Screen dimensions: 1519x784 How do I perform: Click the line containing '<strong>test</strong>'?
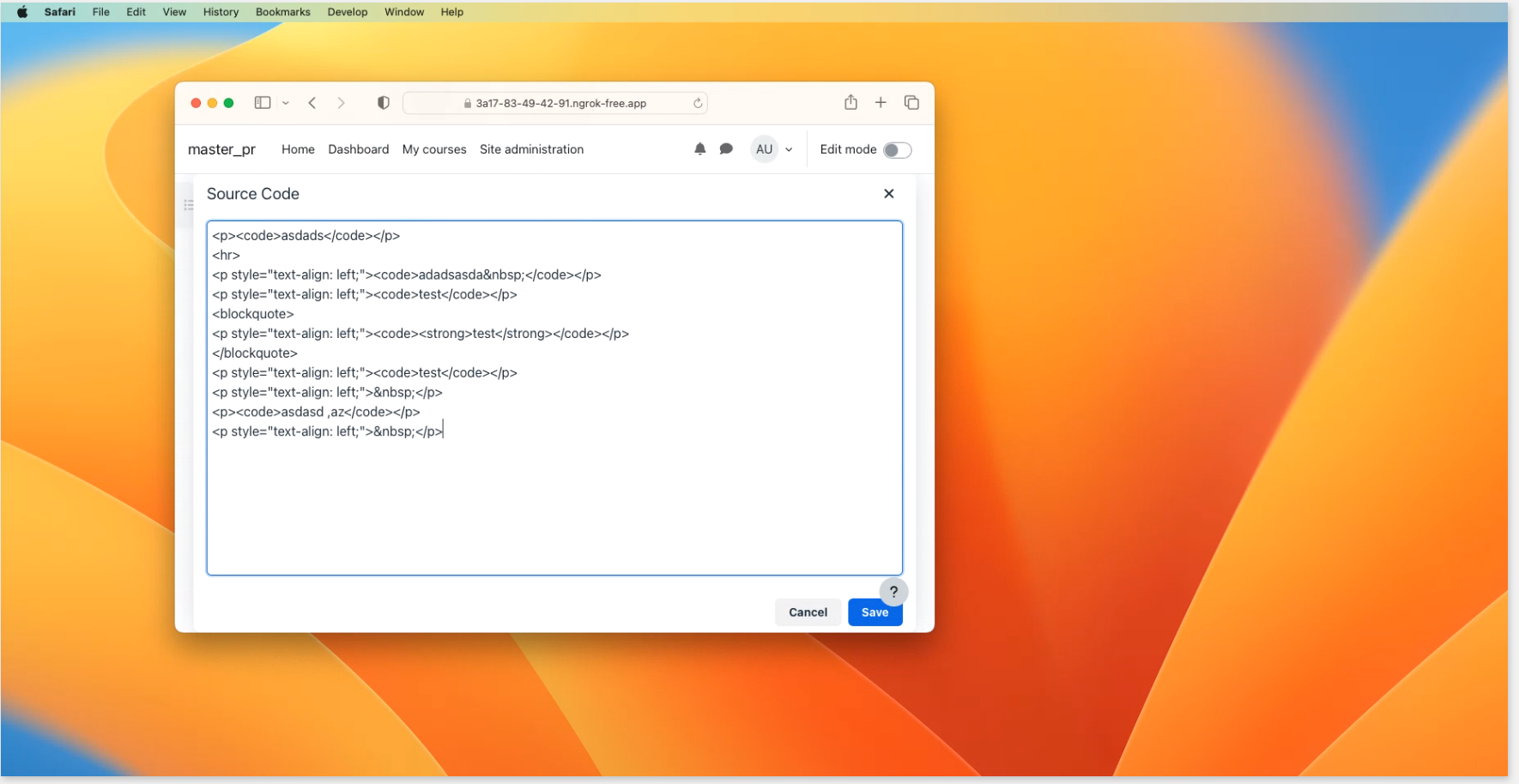421,334
